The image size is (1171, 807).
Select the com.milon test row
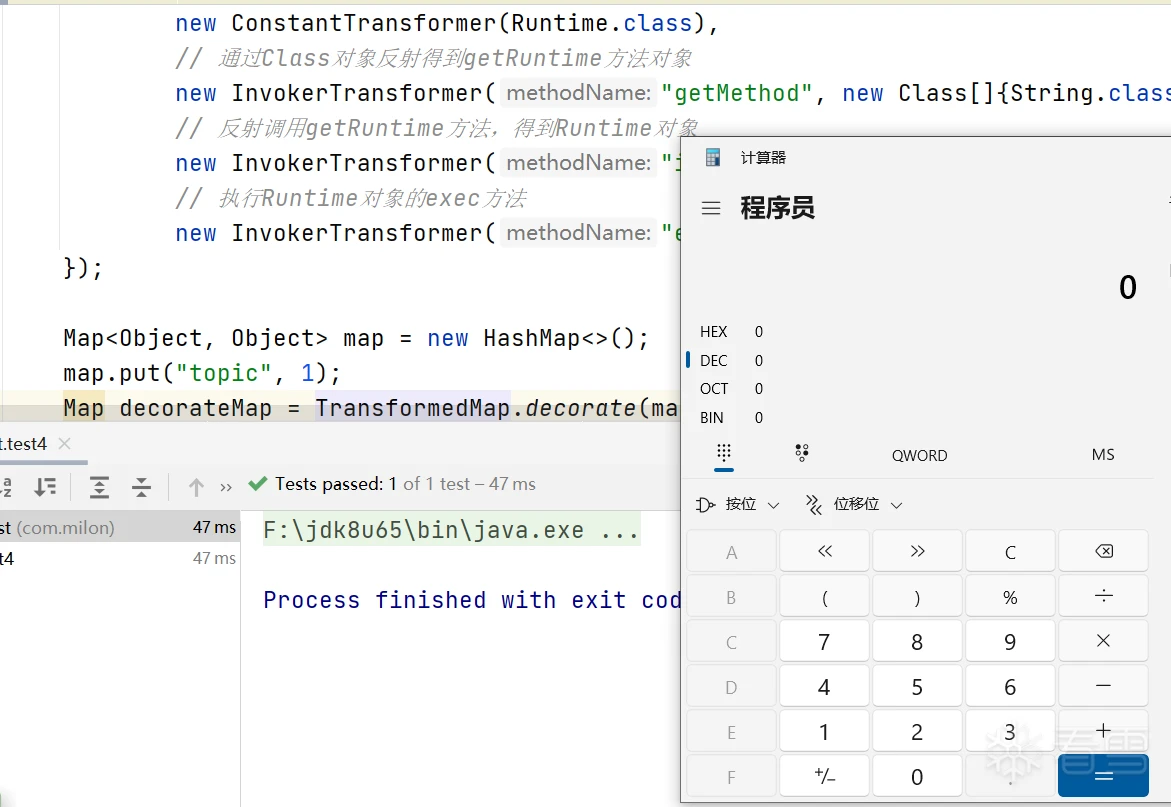[x=119, y=527]
